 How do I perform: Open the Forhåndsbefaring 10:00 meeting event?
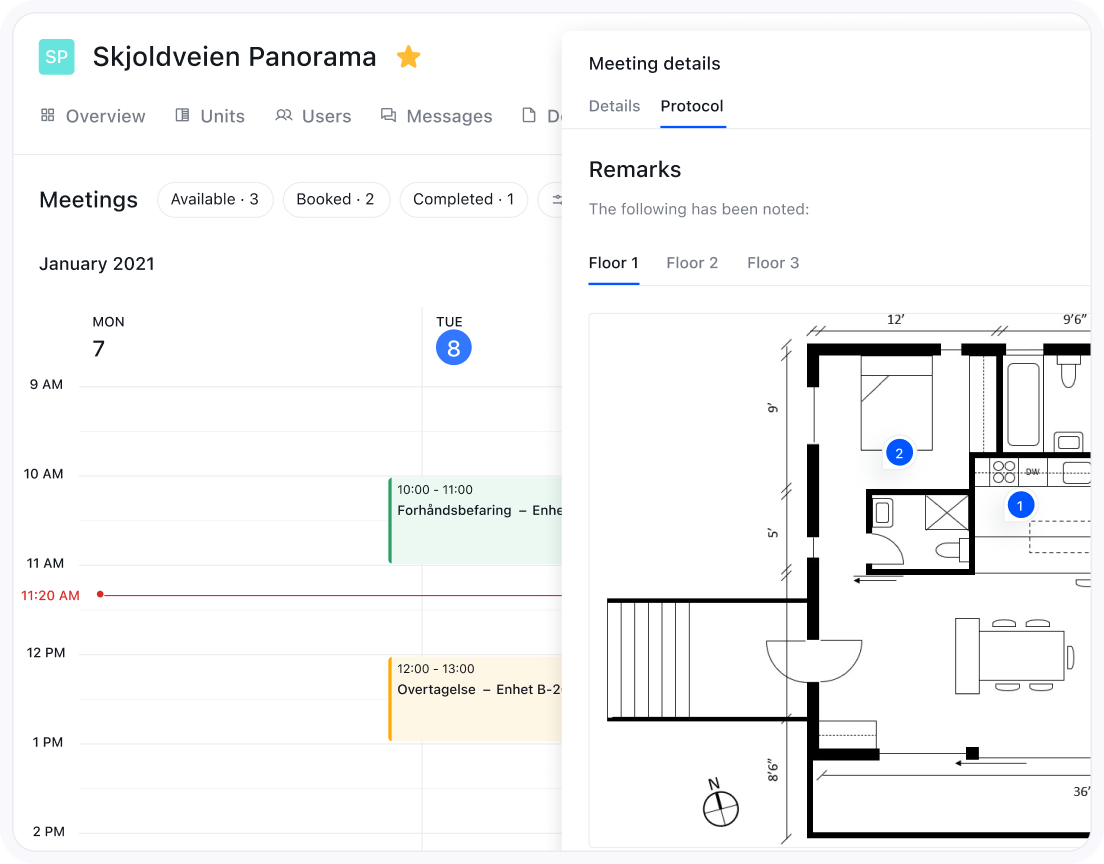tap(476, 520)
